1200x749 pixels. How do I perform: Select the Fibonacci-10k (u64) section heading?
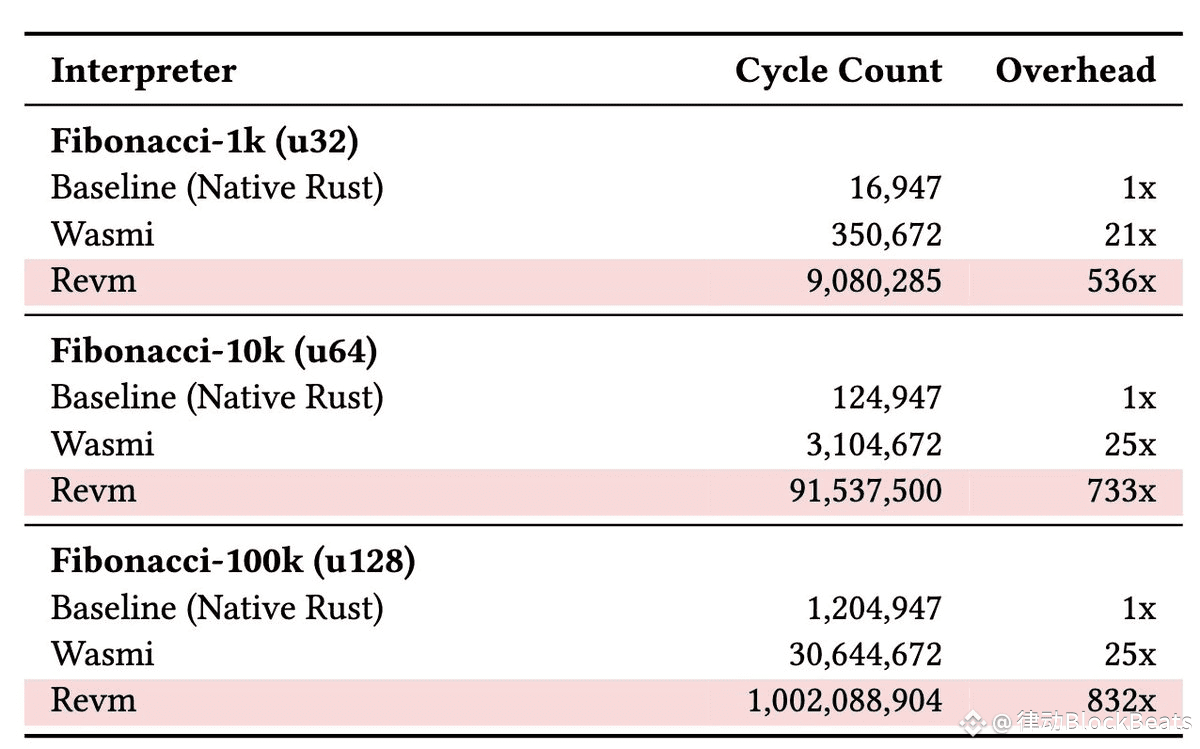click(x=214, y=352)
